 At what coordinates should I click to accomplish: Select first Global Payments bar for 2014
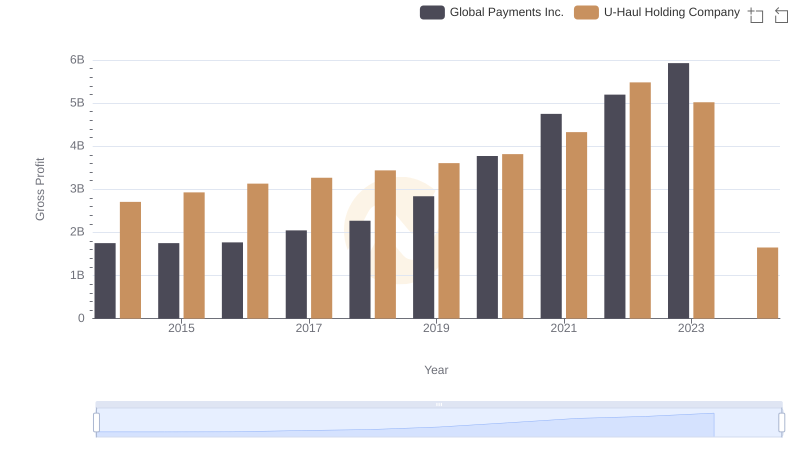tap(105, 281)
